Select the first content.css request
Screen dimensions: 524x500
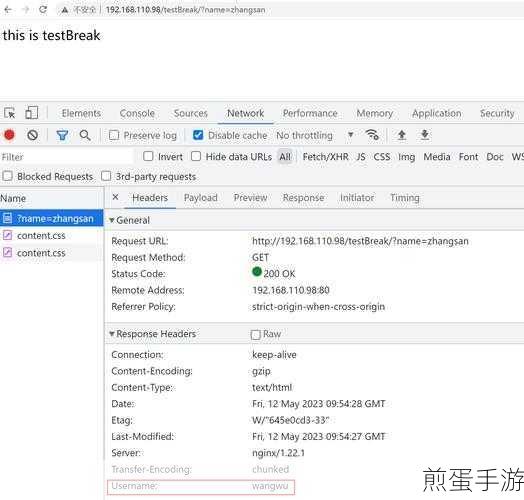[51, 236]
